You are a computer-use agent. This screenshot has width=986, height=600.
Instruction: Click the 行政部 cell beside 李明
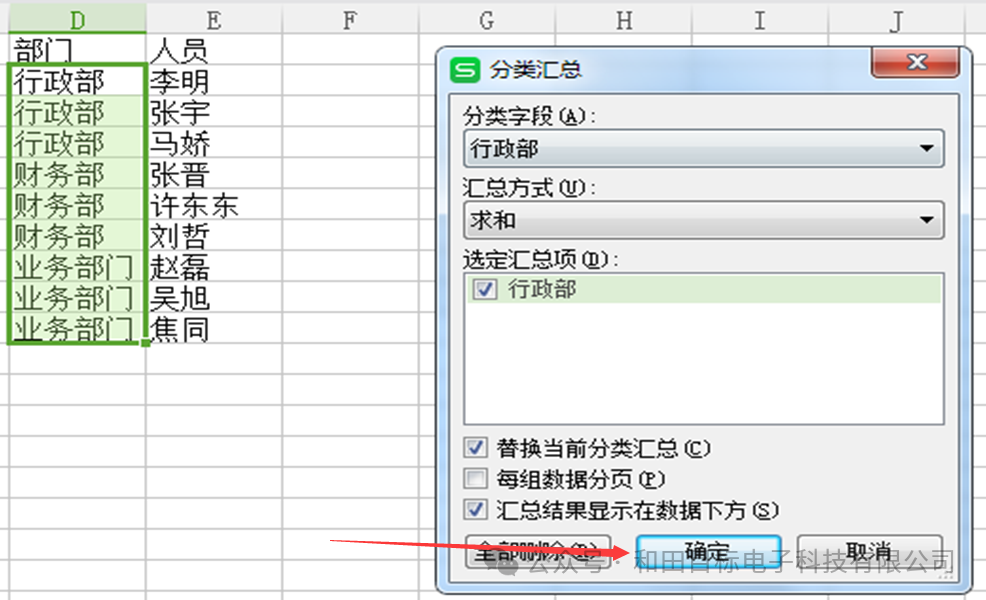point(77,81)
